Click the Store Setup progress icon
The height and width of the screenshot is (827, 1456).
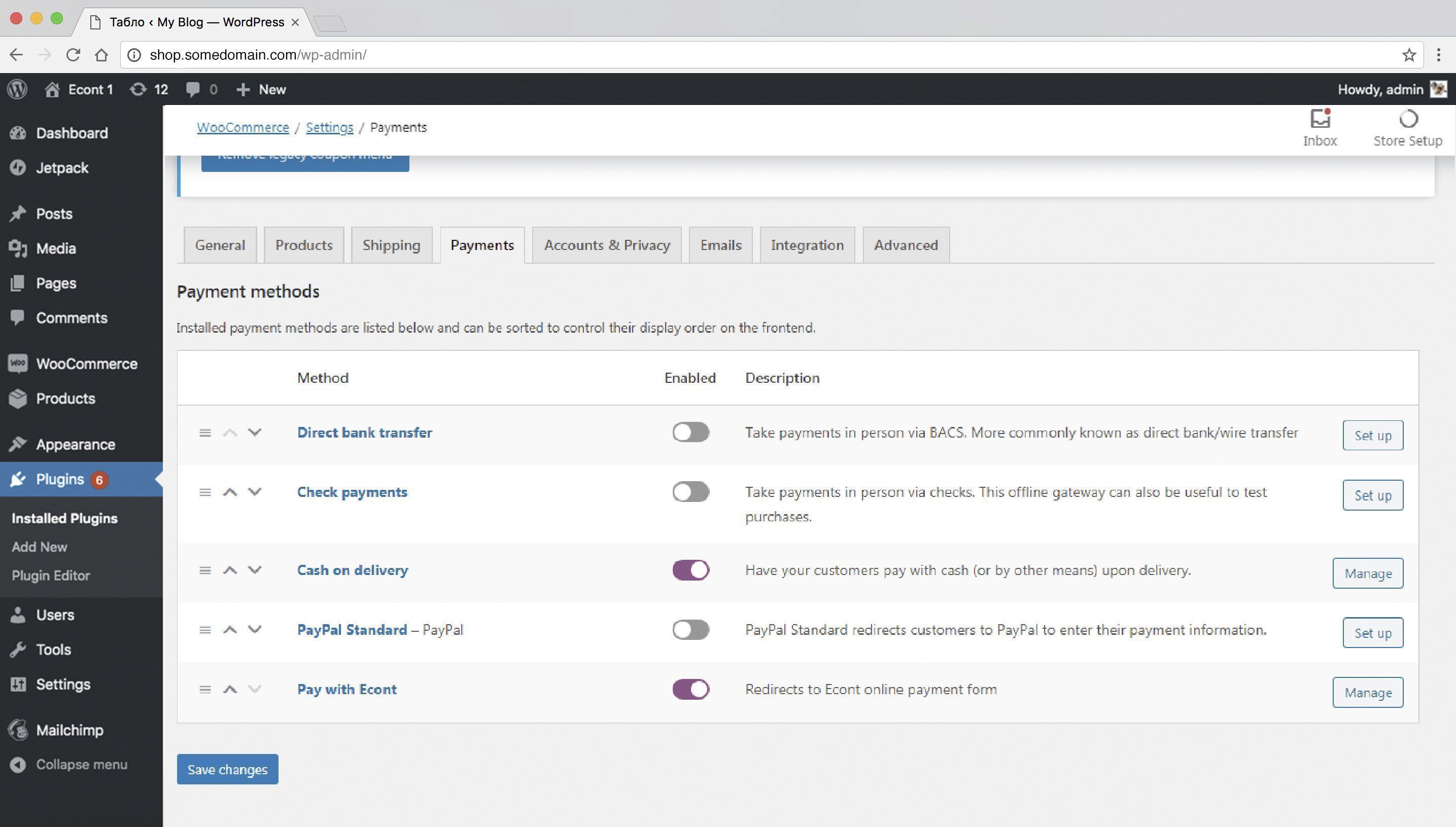[x=1407, y=120]
